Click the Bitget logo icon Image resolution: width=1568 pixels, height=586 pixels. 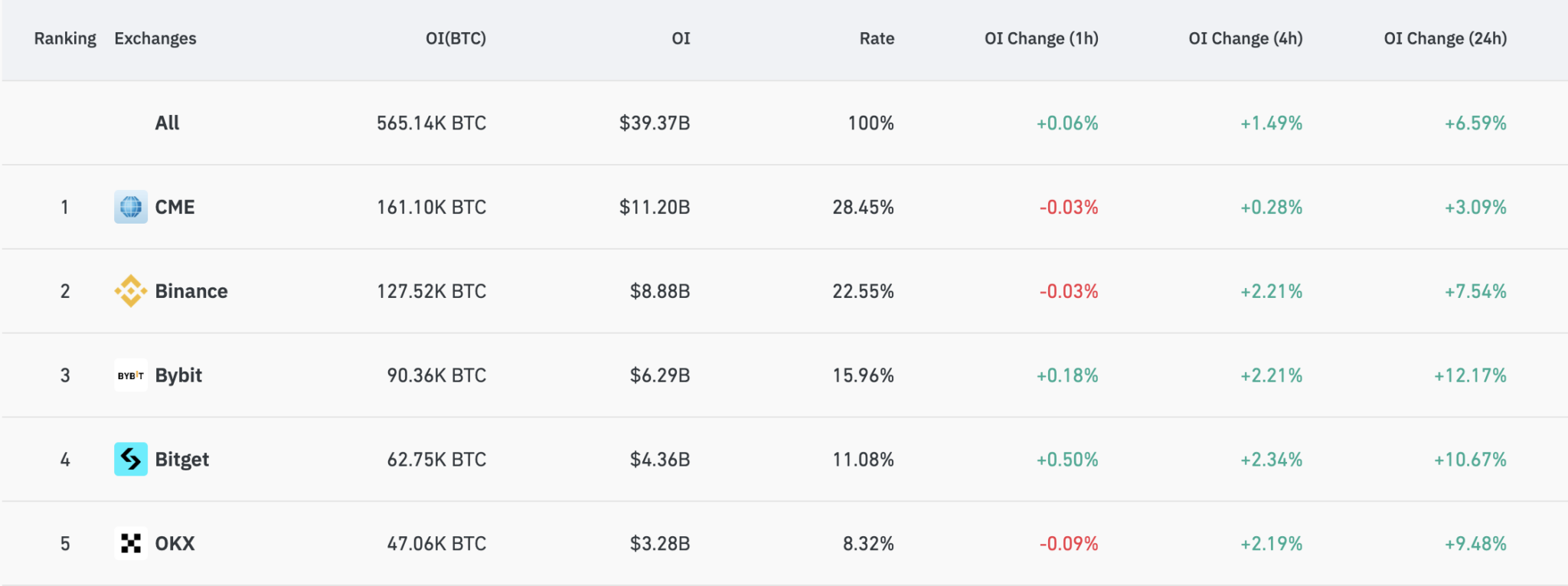pos(131,459)
